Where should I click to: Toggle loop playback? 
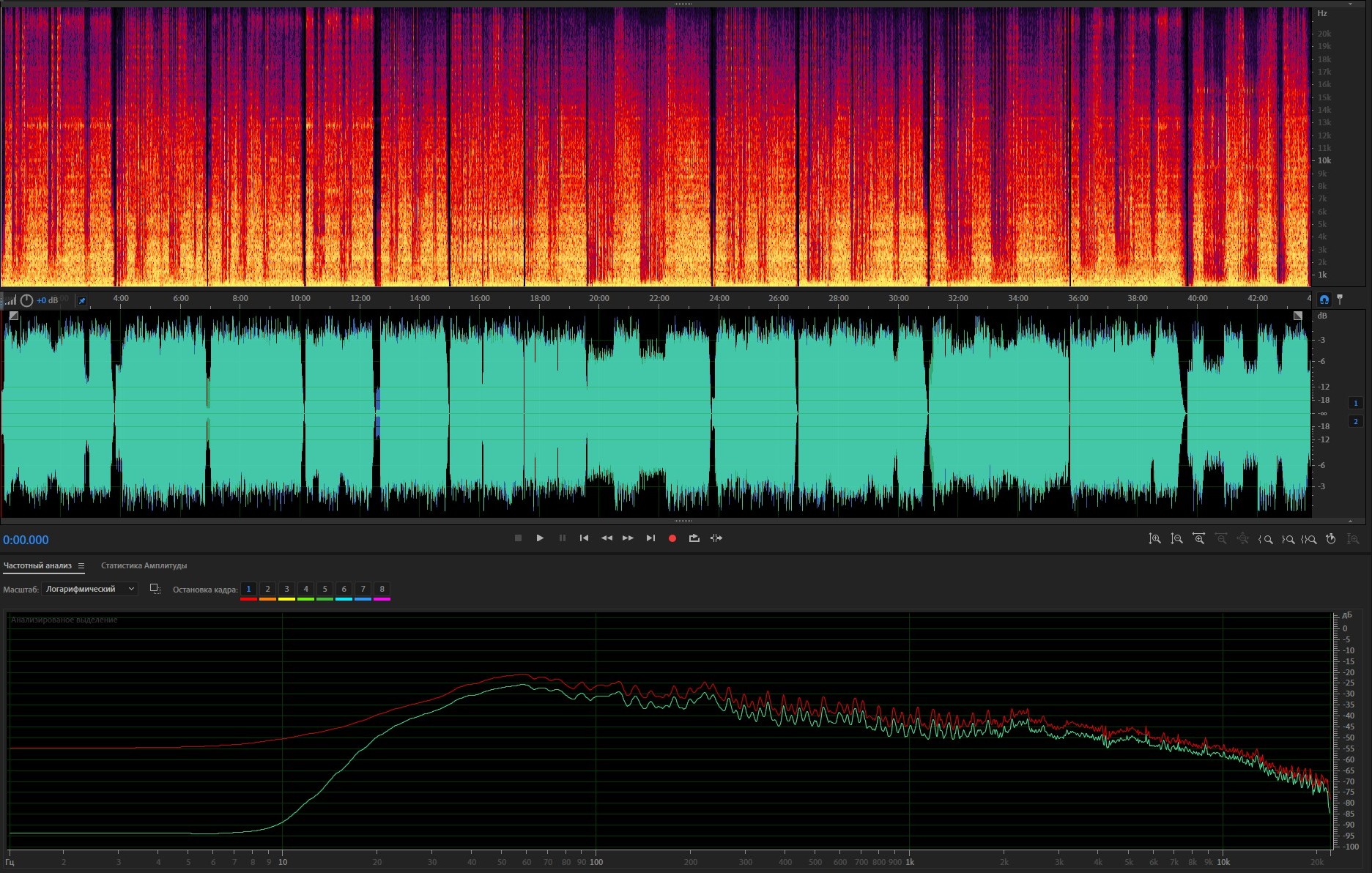click(694, 538)
